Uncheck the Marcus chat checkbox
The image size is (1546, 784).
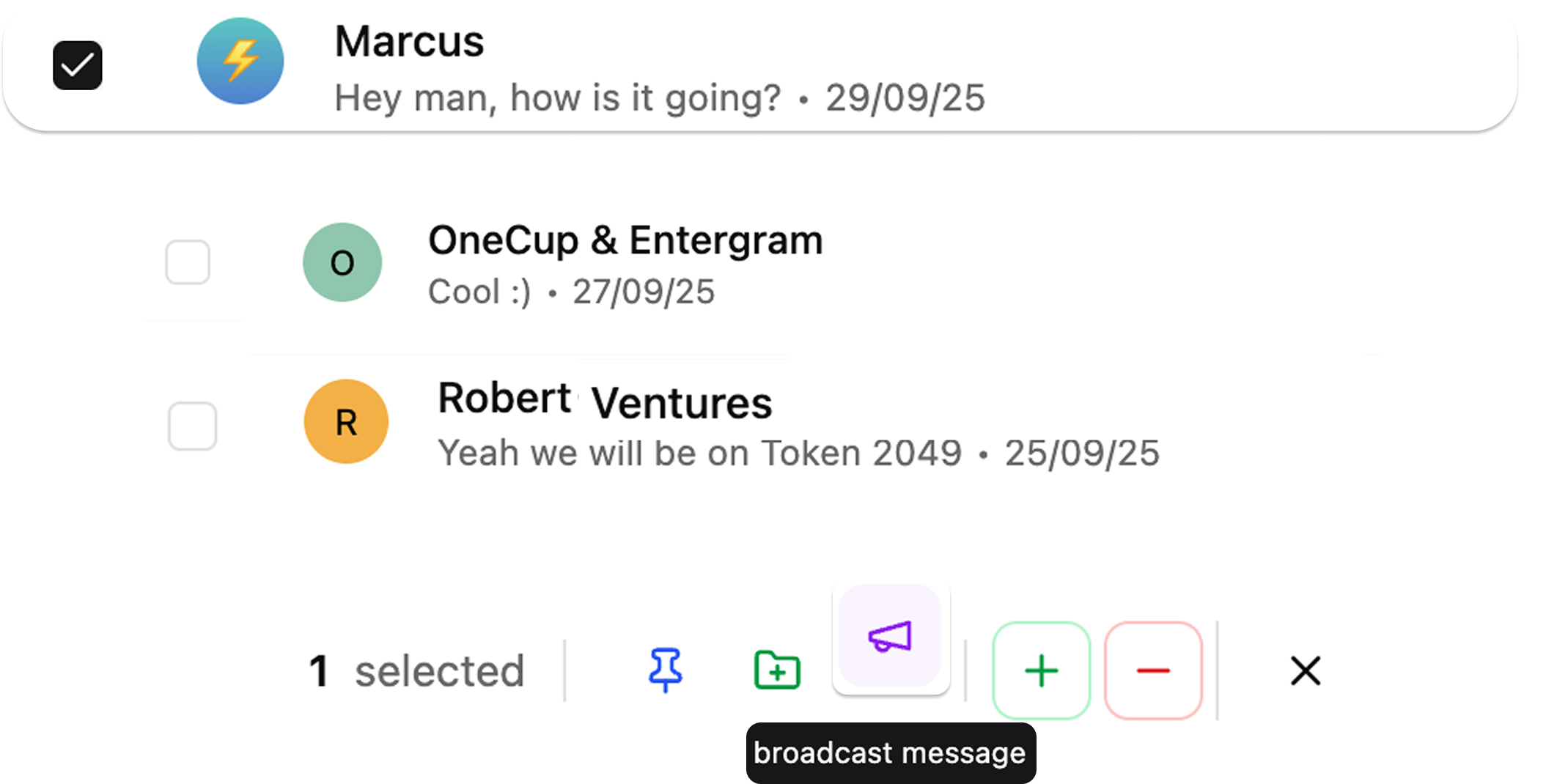pyautogui.click(x=78, y=66)
